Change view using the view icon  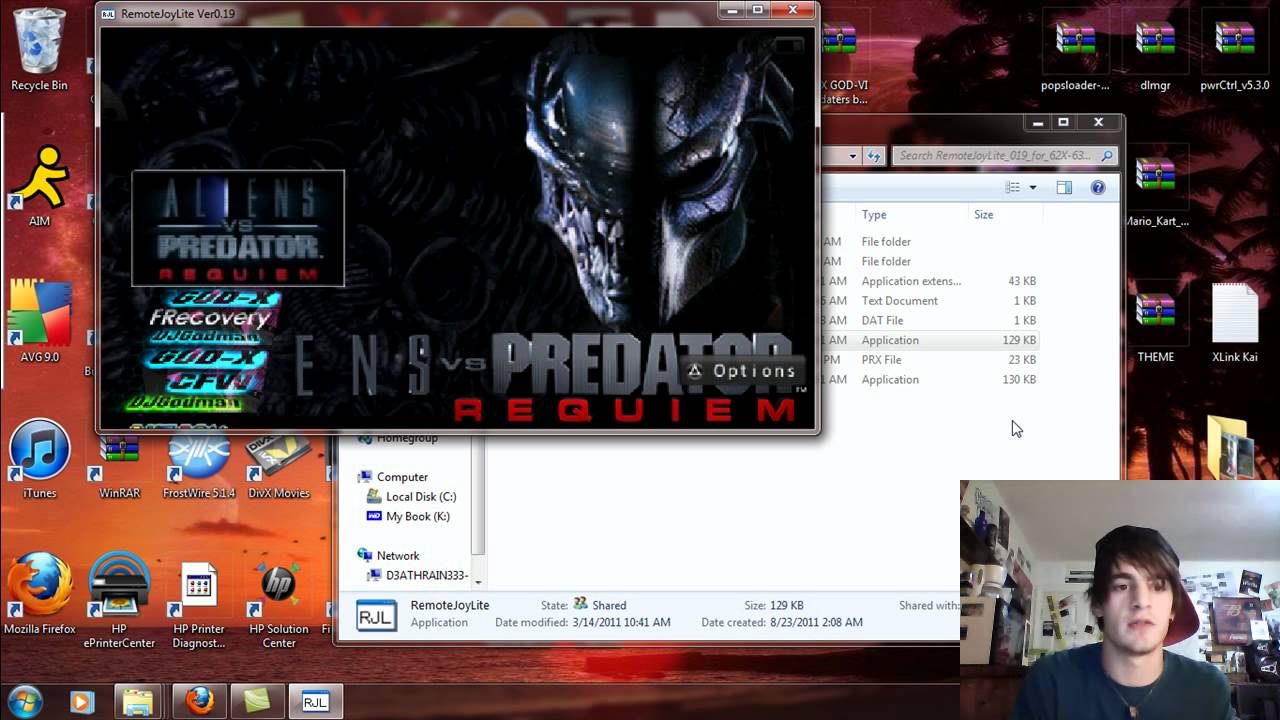pyautogui.click(x=1013, y=187)
